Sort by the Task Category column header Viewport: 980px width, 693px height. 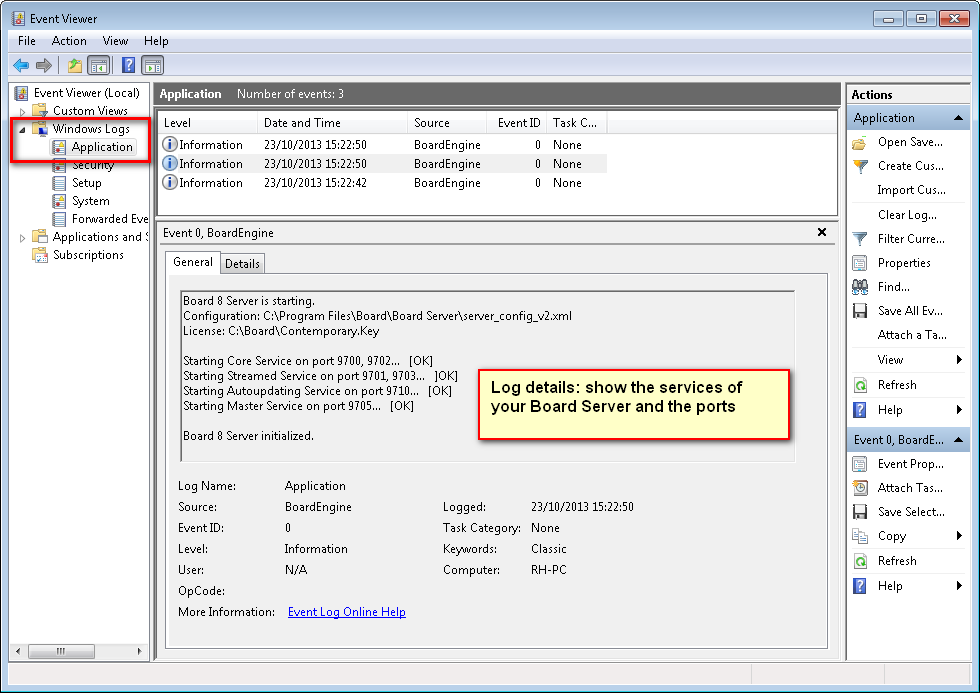click(x=576, y=123)
